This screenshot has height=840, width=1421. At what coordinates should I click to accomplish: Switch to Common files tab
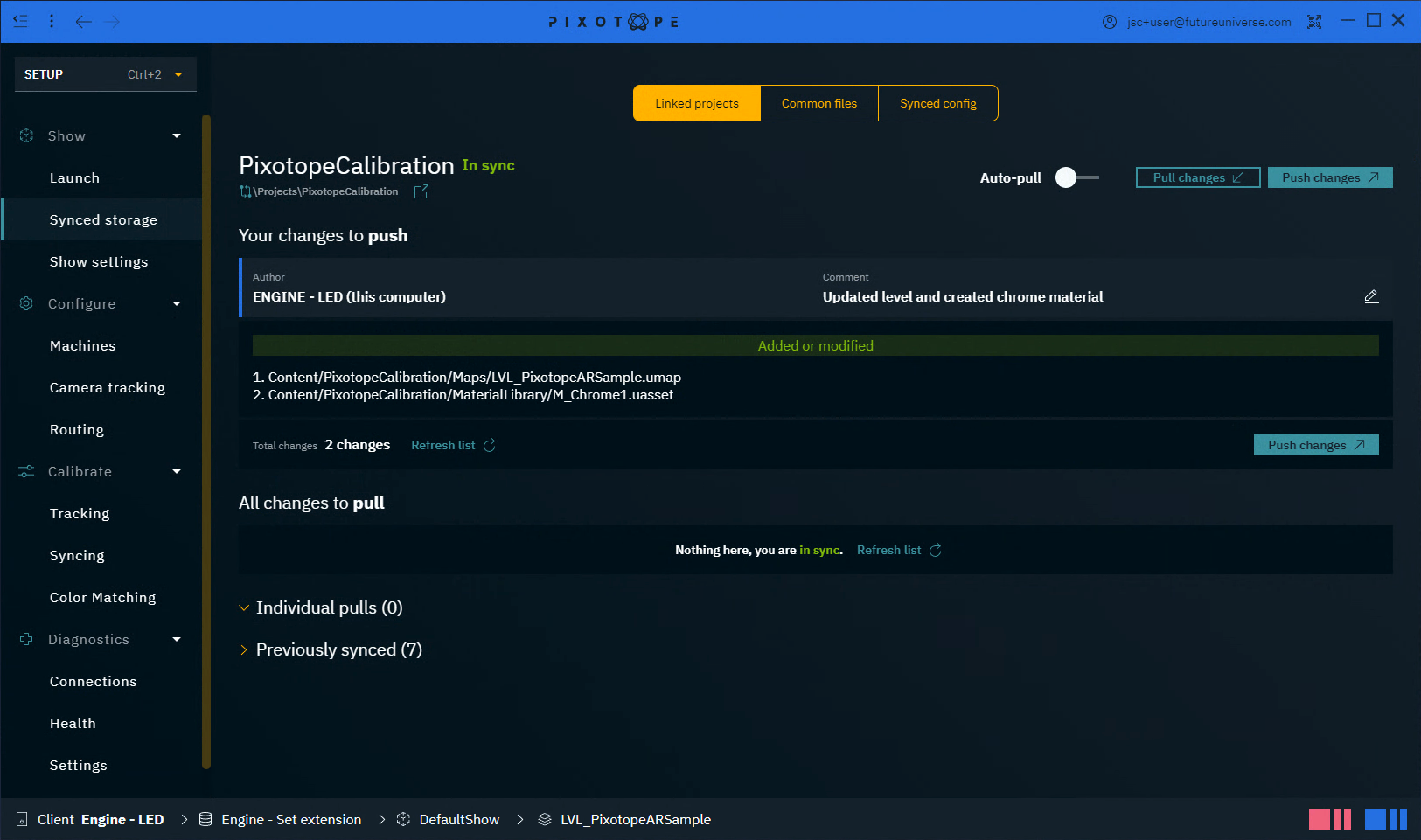tap(819, 103)
